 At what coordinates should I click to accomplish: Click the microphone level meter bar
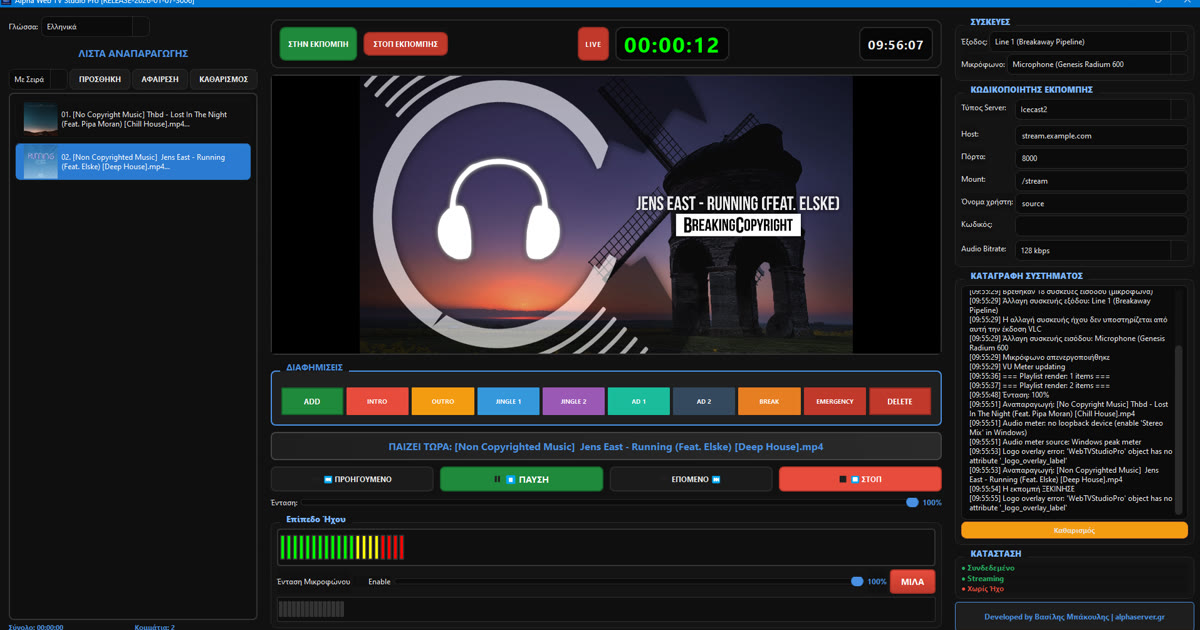[606, 609]
